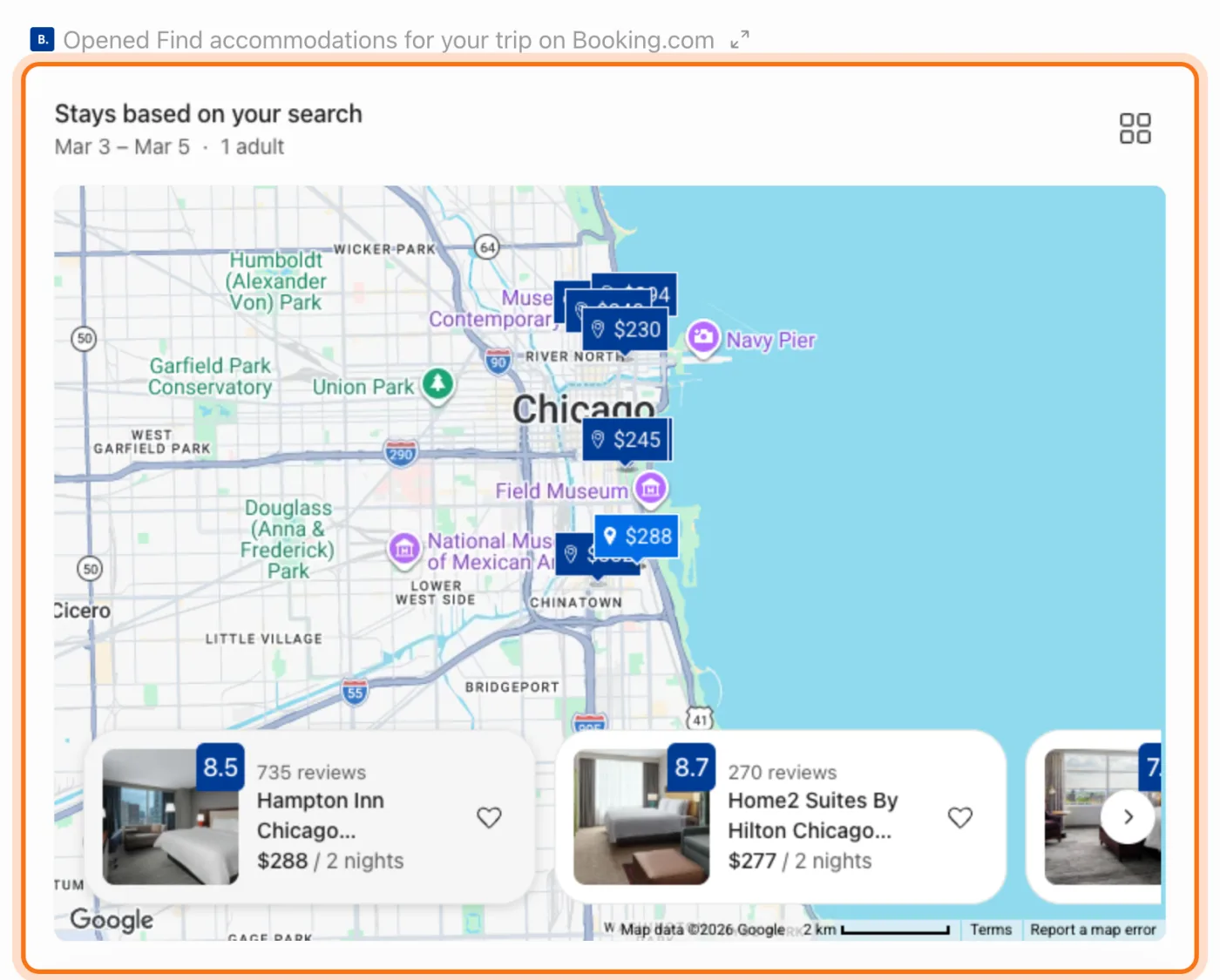Image resolution: width=1220 pixels, height=980 pixels.
Task: Click the CHINATOWN neighborhood label
Action: pyautogui.click(x=576, y=602)
